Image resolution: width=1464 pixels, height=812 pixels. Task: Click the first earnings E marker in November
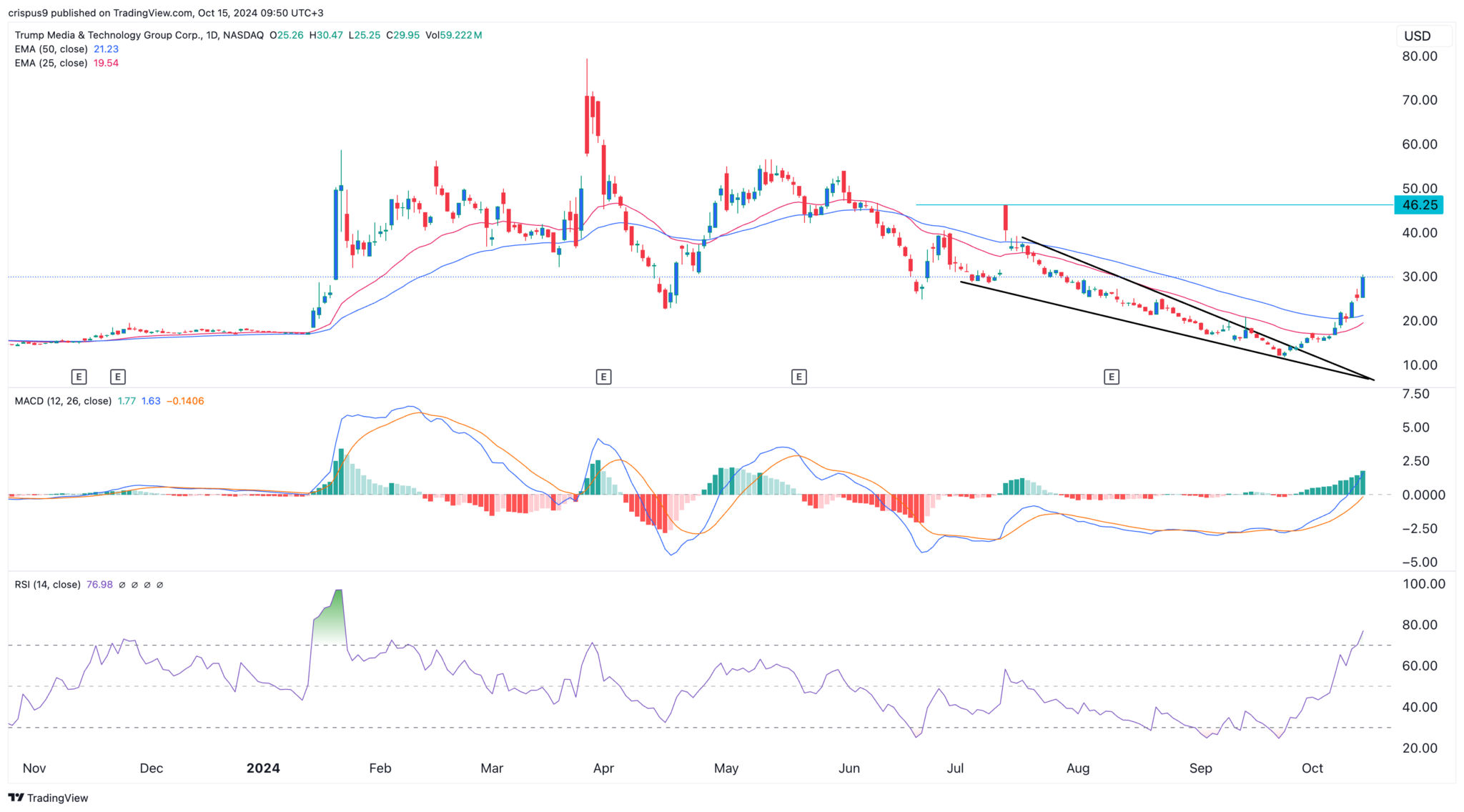pos(79,377)
